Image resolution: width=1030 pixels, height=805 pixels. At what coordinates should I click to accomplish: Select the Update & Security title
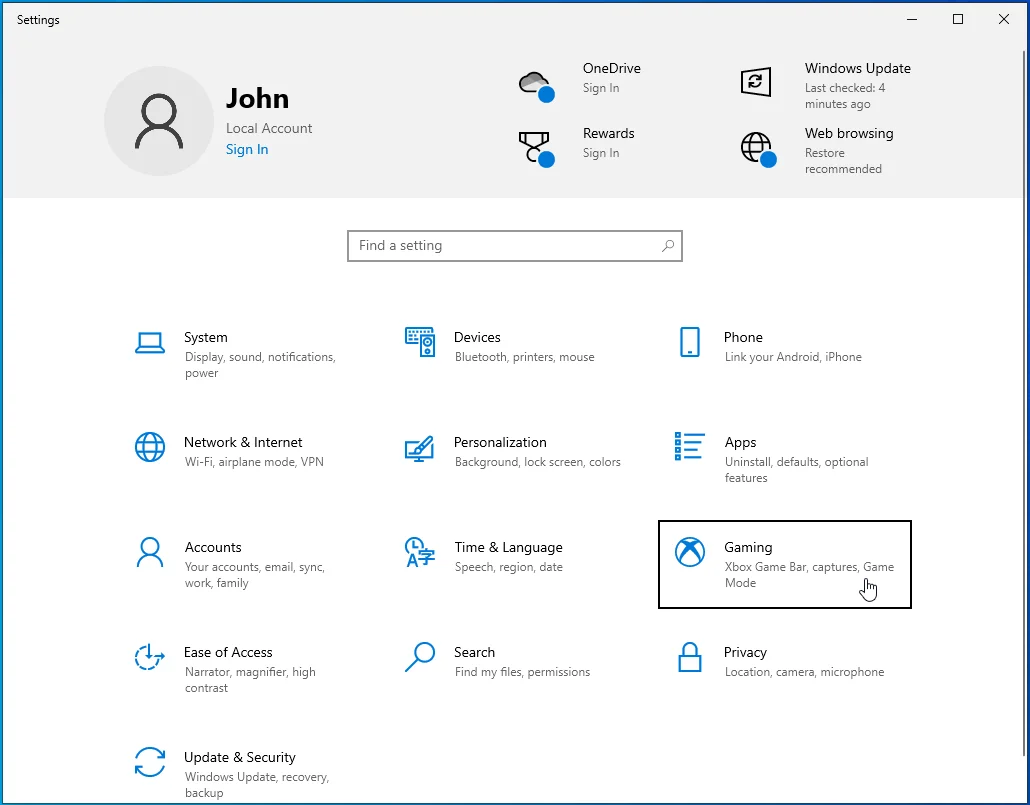click(240, 758)
